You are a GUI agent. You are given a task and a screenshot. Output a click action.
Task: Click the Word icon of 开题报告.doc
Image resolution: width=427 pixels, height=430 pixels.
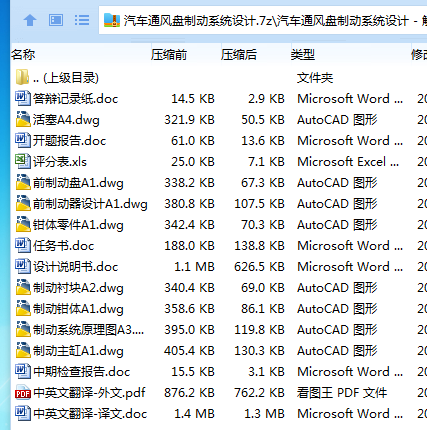[x=22, y=140]
